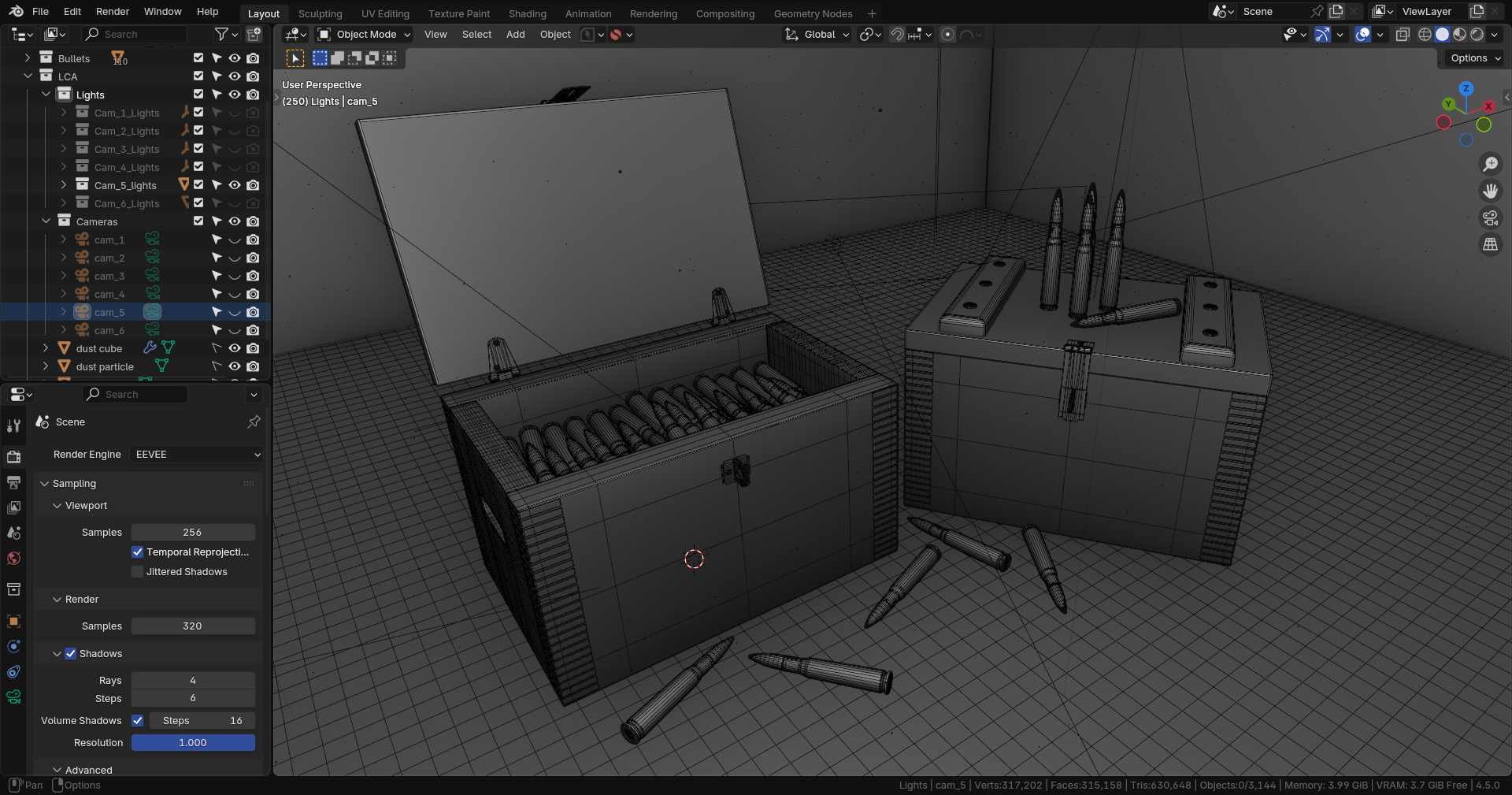
Task: Open the Render menu
Action: (113, 12)
